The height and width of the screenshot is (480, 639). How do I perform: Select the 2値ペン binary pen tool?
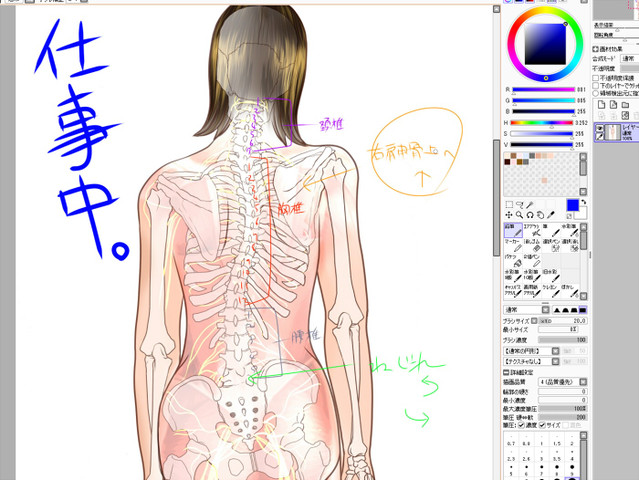[532, 260]
